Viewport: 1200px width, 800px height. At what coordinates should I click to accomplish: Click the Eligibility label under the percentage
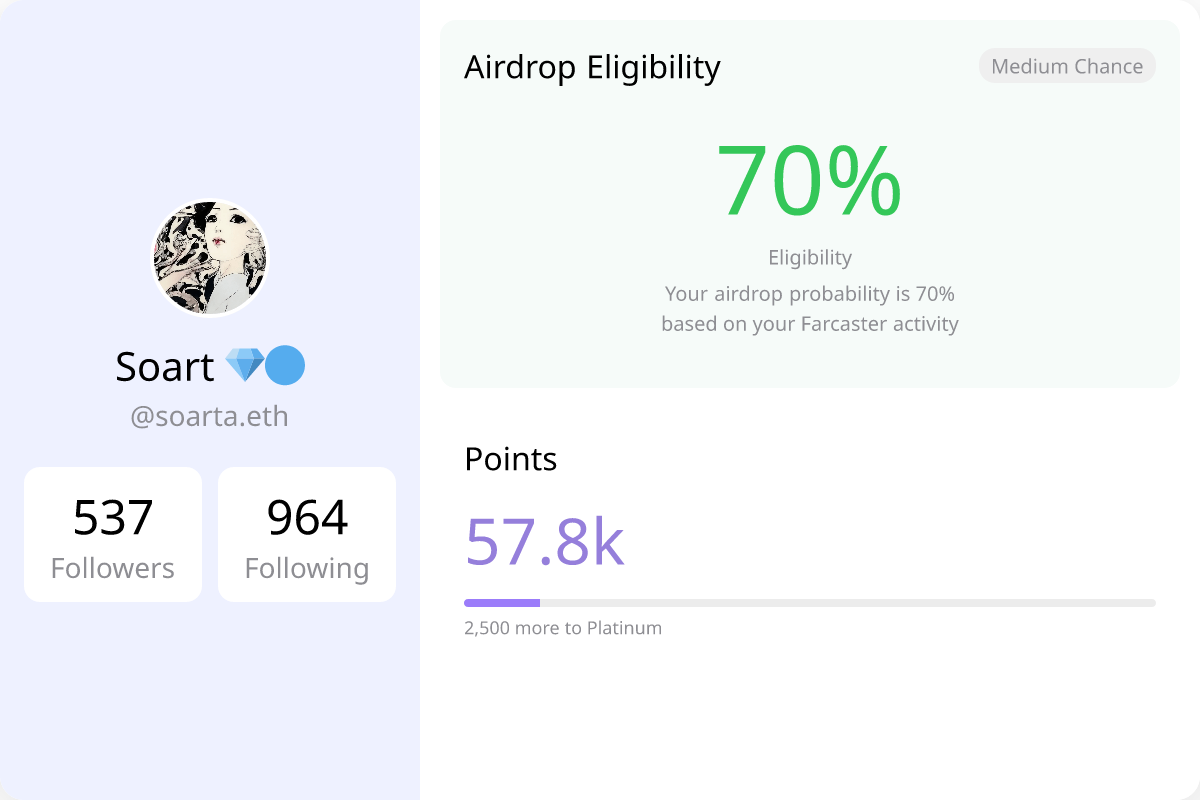810,257
